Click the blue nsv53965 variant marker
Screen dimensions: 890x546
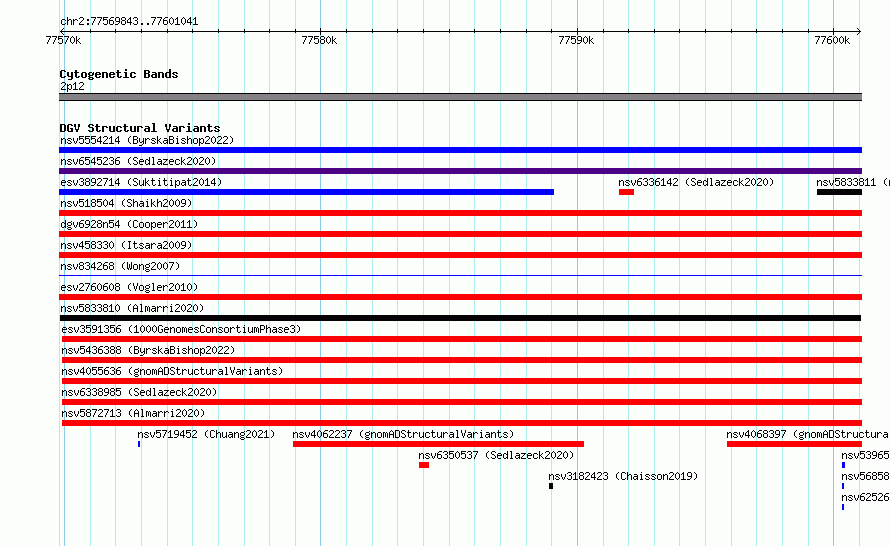click(843, 465)
